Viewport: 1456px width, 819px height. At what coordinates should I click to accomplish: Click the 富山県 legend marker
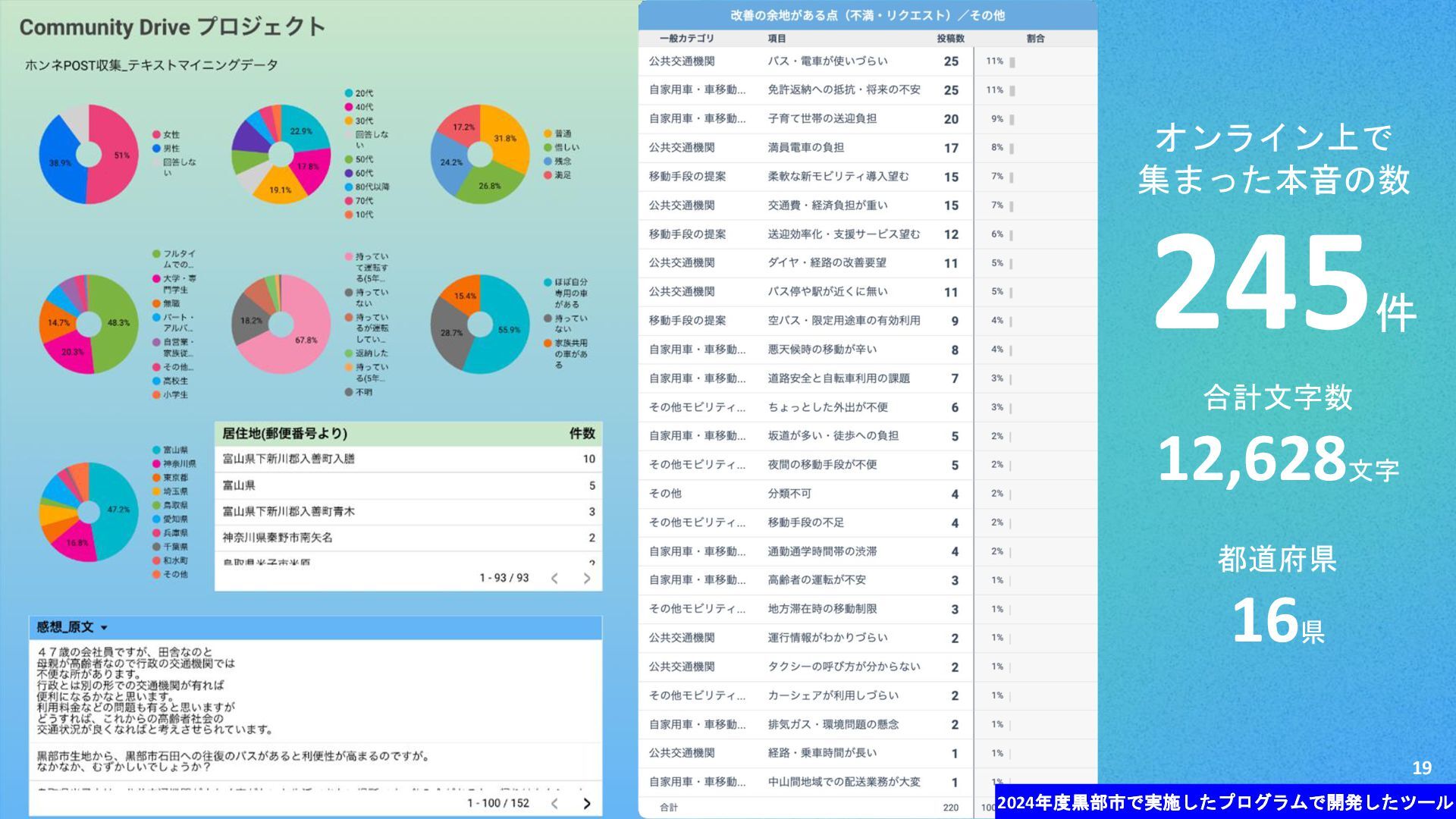tap(156, 450)
